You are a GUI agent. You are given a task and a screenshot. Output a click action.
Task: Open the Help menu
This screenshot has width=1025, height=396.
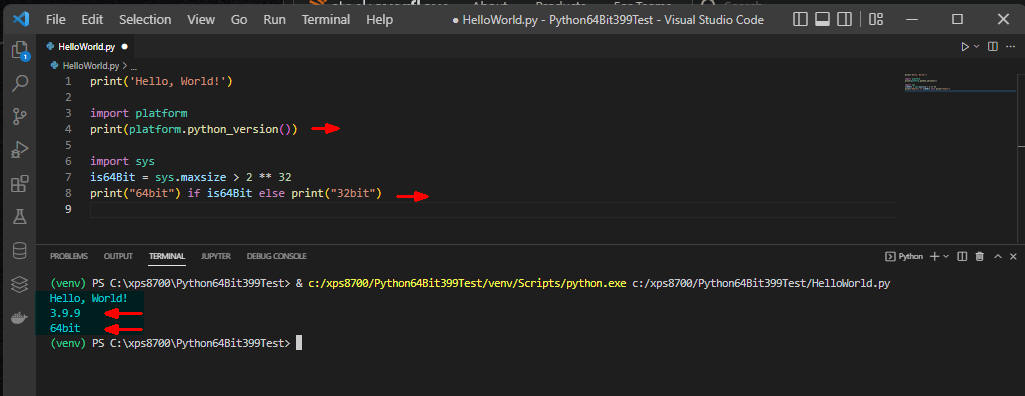click(379, 20)
